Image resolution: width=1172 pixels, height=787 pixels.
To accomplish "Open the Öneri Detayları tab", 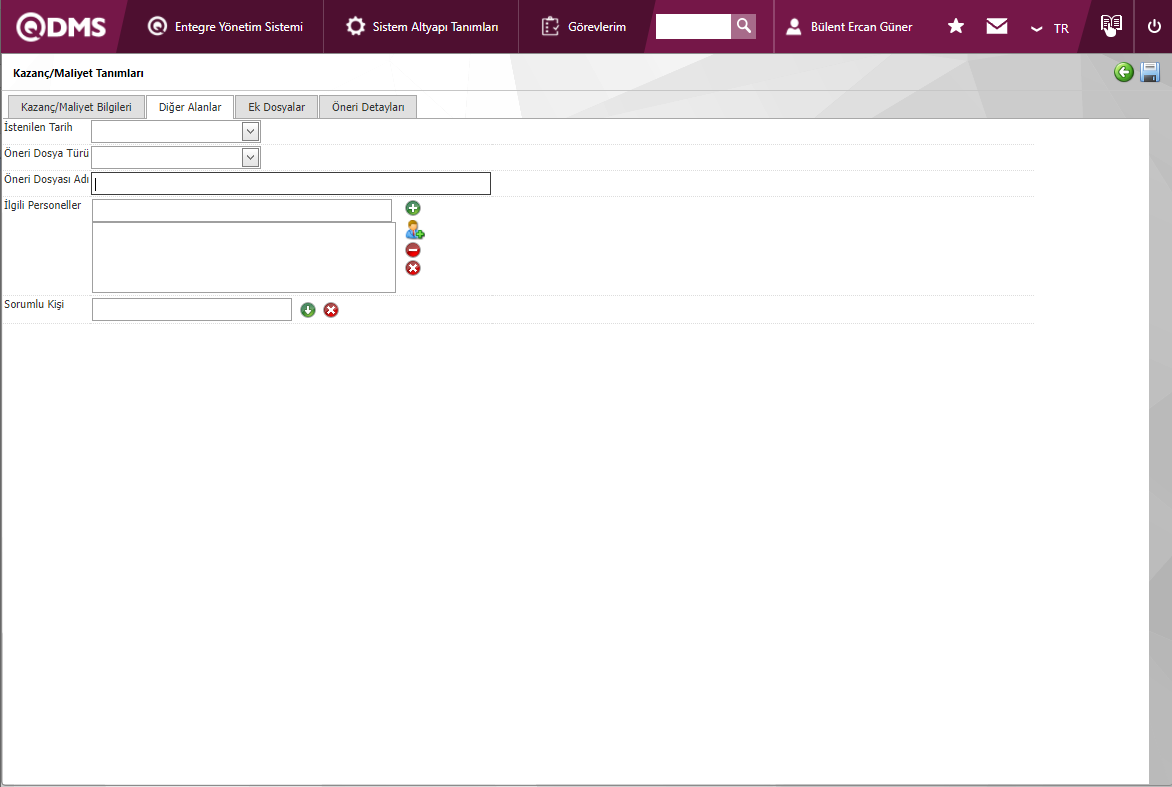I will [368, 107].
